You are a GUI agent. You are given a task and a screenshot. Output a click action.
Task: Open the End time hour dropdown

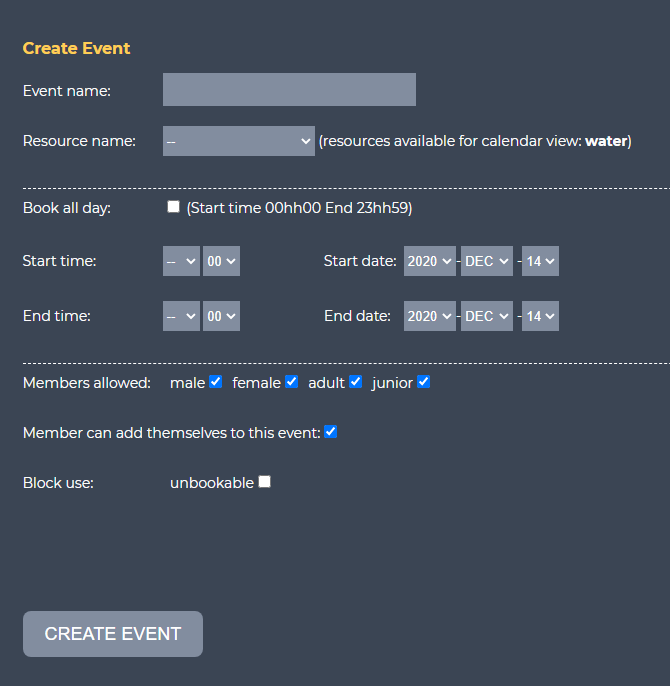[x=181, y=316]
